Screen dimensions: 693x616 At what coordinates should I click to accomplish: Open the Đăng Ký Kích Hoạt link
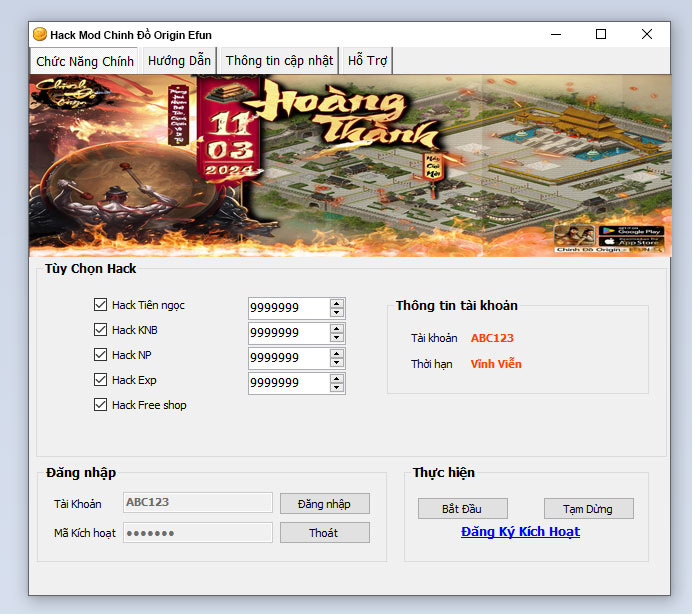(520, 532)
